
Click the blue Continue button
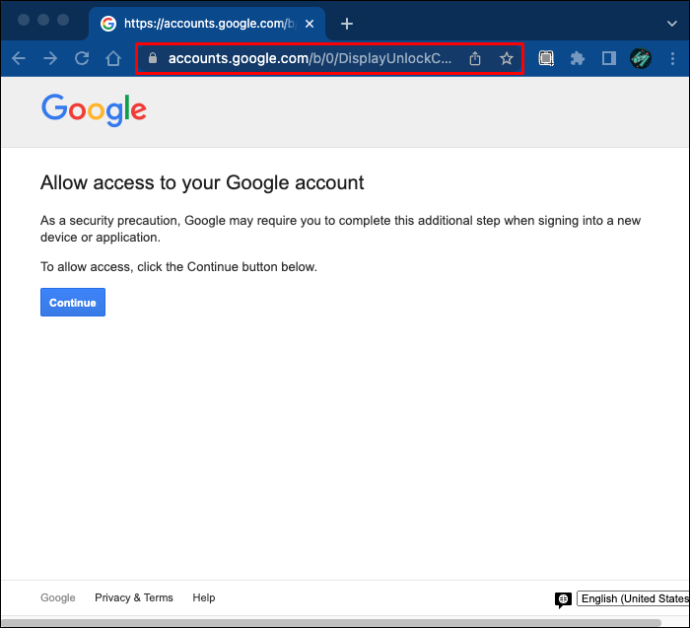(x=73, y=302)
